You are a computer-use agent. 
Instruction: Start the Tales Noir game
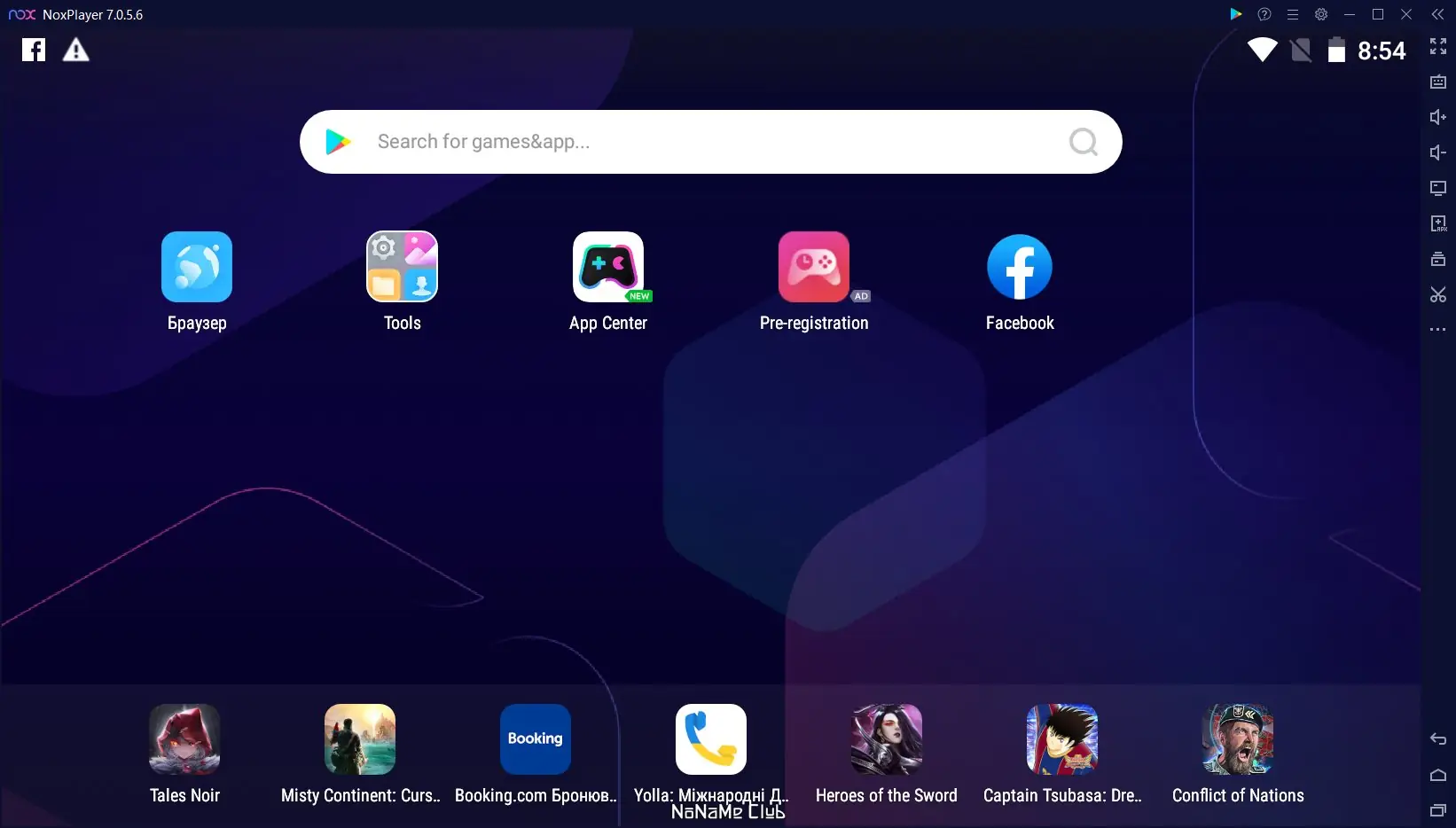pos(184,739)
